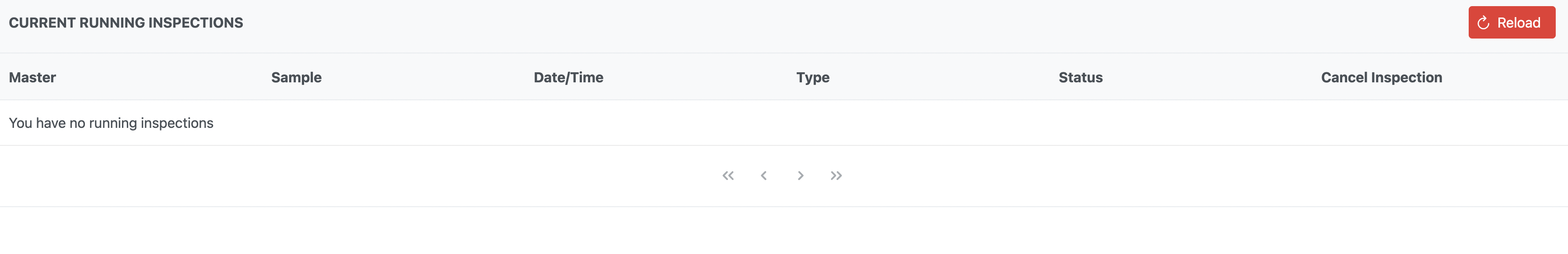Click the Cancel Inspection column header

coord(1381,78)
